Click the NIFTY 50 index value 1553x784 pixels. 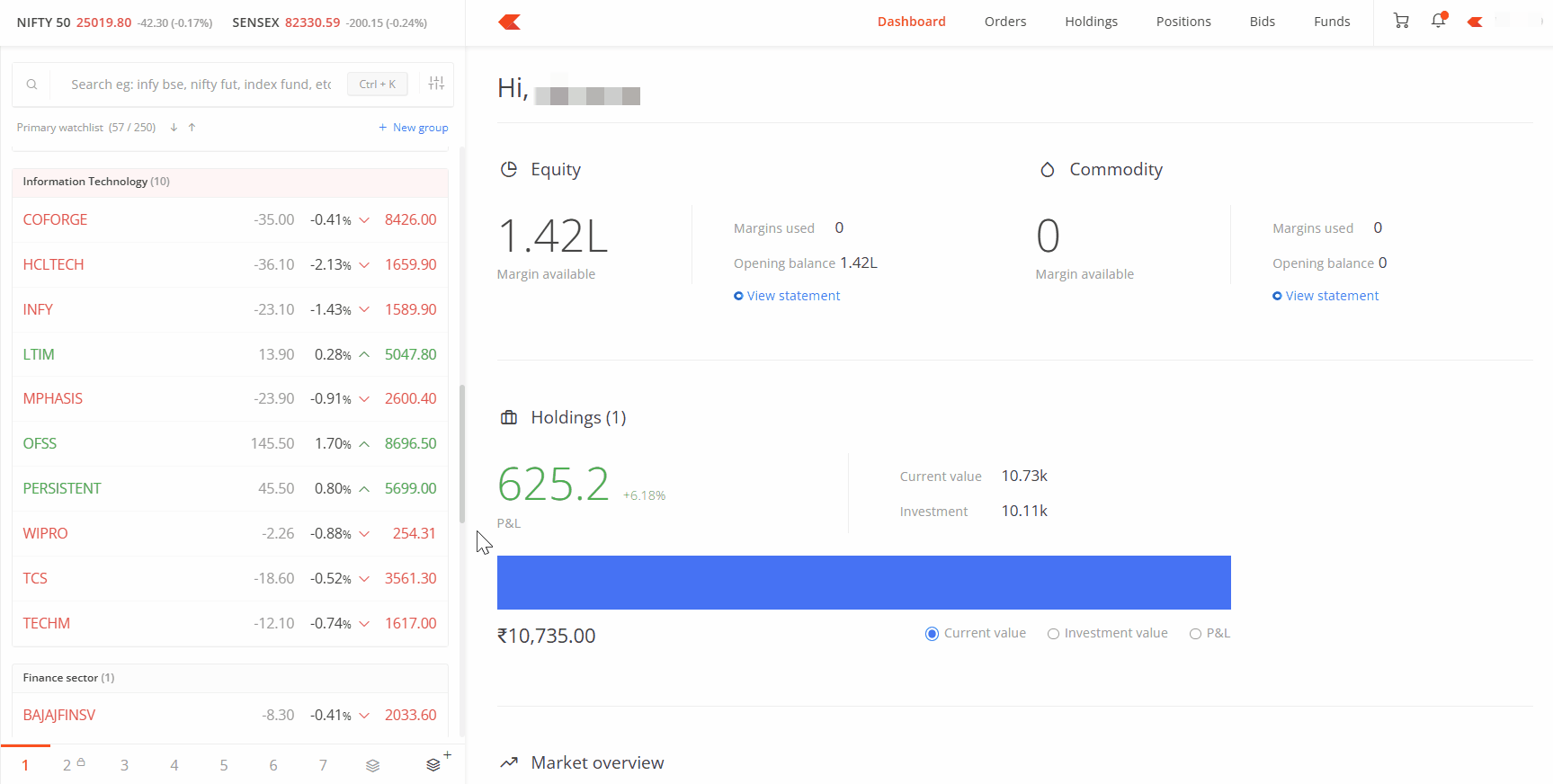coord(103,22)
